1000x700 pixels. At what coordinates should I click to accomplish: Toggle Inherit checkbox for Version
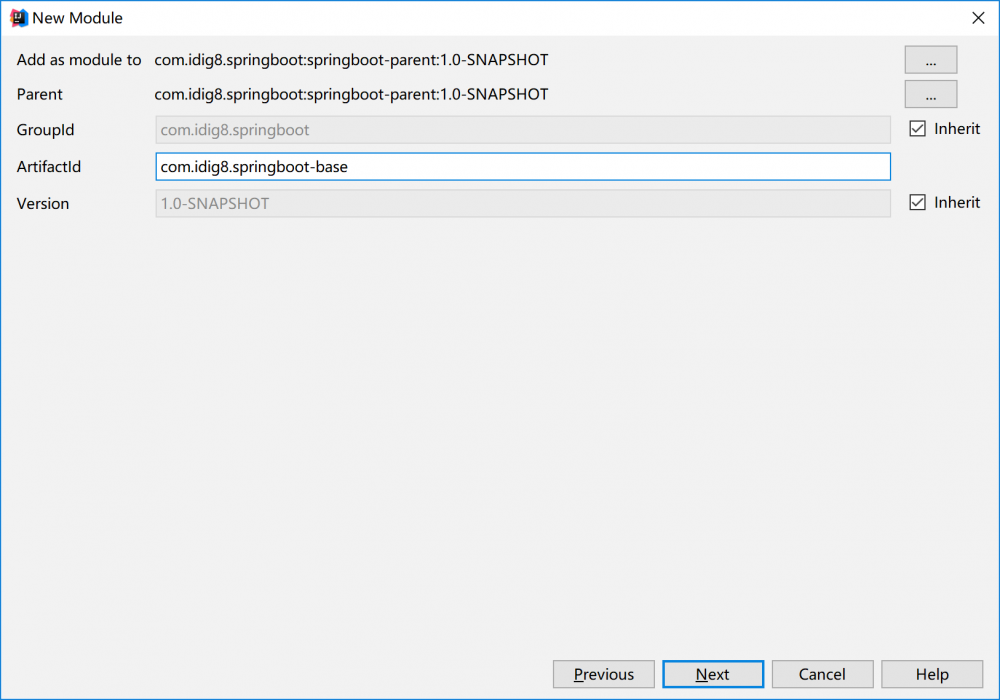pos(917,203)
